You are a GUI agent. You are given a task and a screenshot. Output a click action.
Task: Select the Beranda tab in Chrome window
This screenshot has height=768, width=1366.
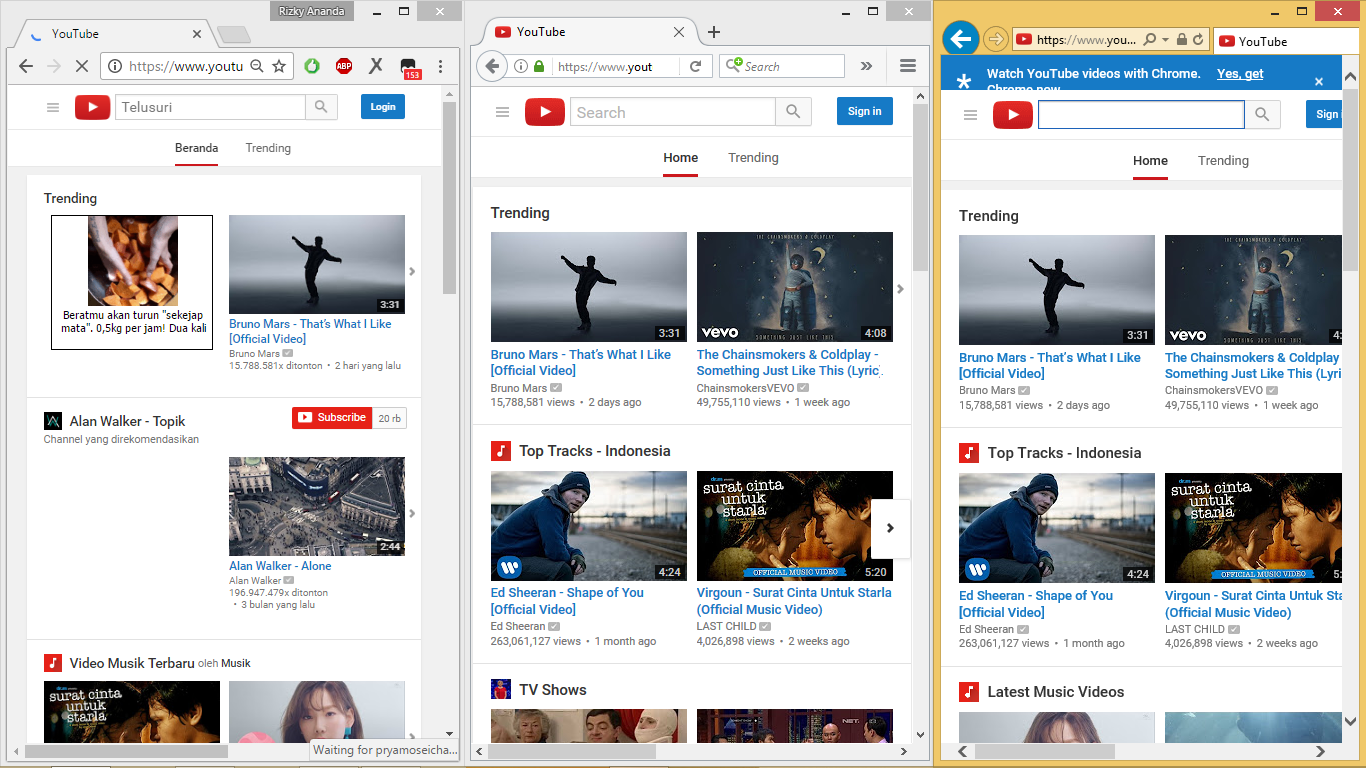click(x=196, y=148)
